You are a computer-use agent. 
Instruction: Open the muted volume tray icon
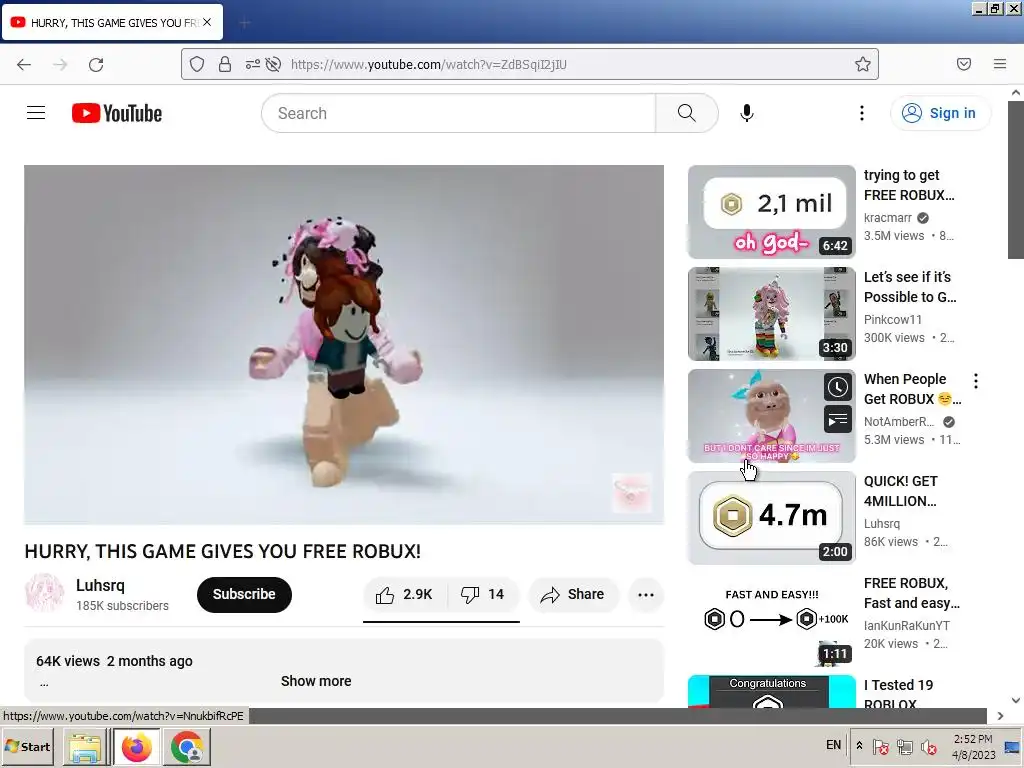tap(927, 746)
